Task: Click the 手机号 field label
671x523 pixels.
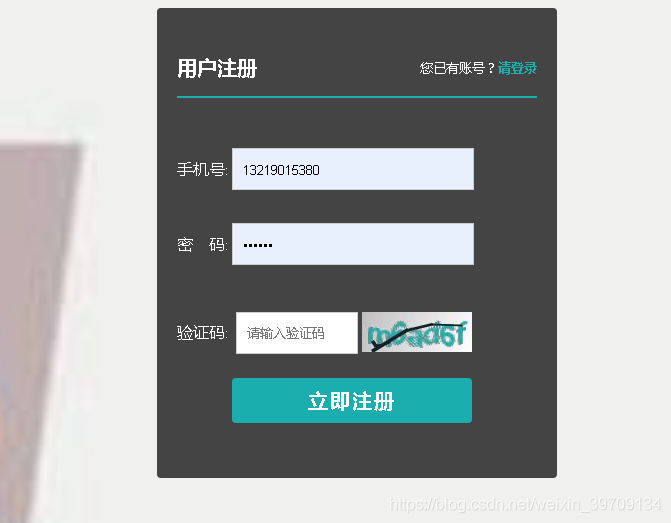Action: 202,169
